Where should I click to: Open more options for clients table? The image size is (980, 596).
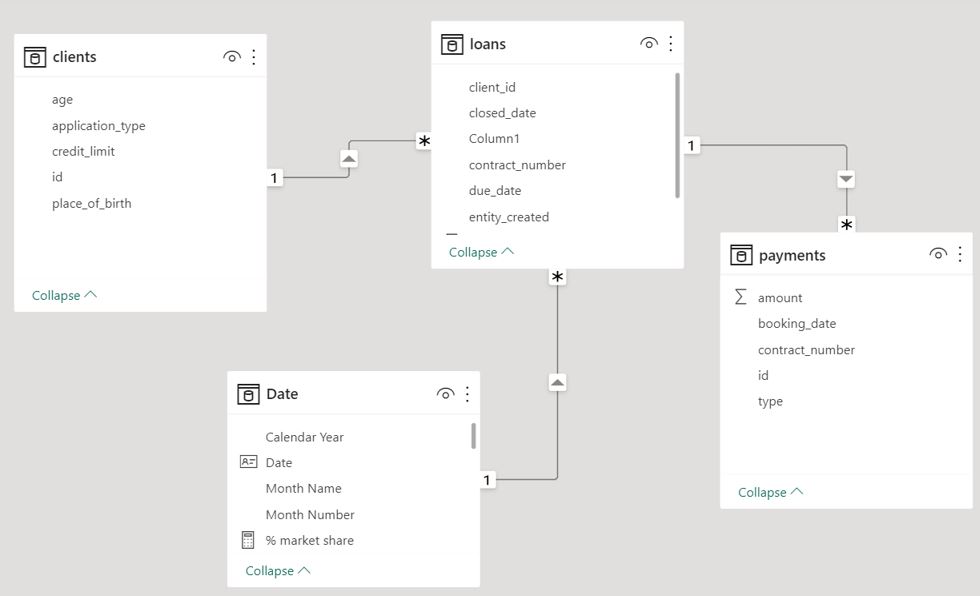tap(254, 57)
